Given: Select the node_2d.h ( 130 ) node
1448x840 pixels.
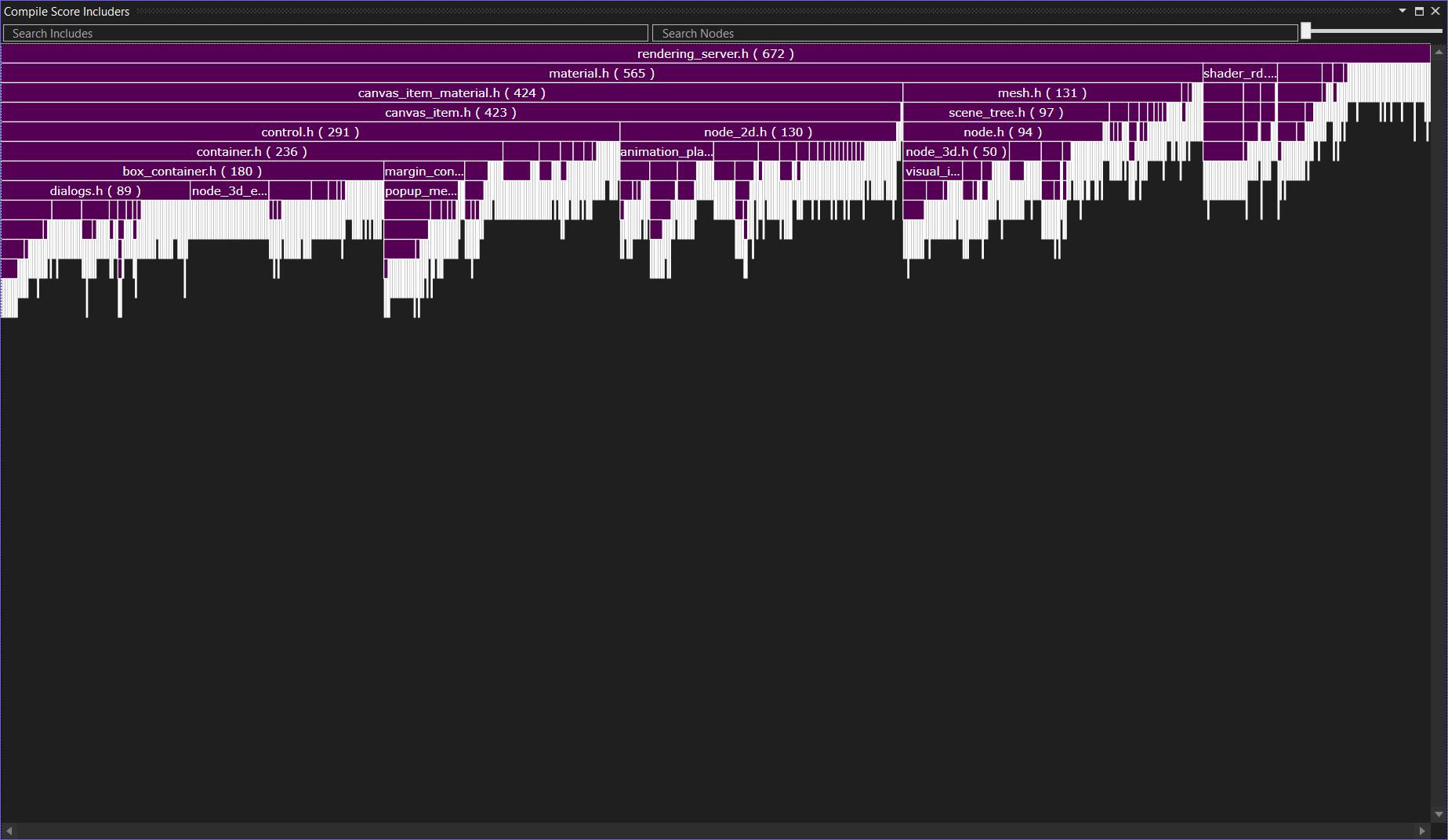Looking at the screenshot, I should [x=758, y=132].
